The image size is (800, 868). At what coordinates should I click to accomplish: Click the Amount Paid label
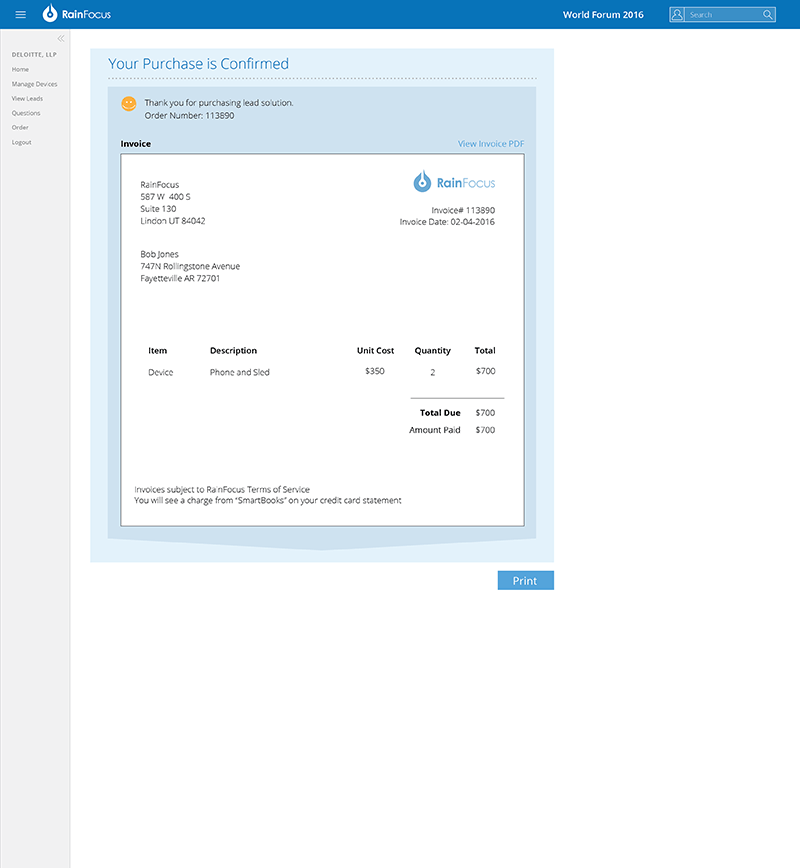click(435, 430)
